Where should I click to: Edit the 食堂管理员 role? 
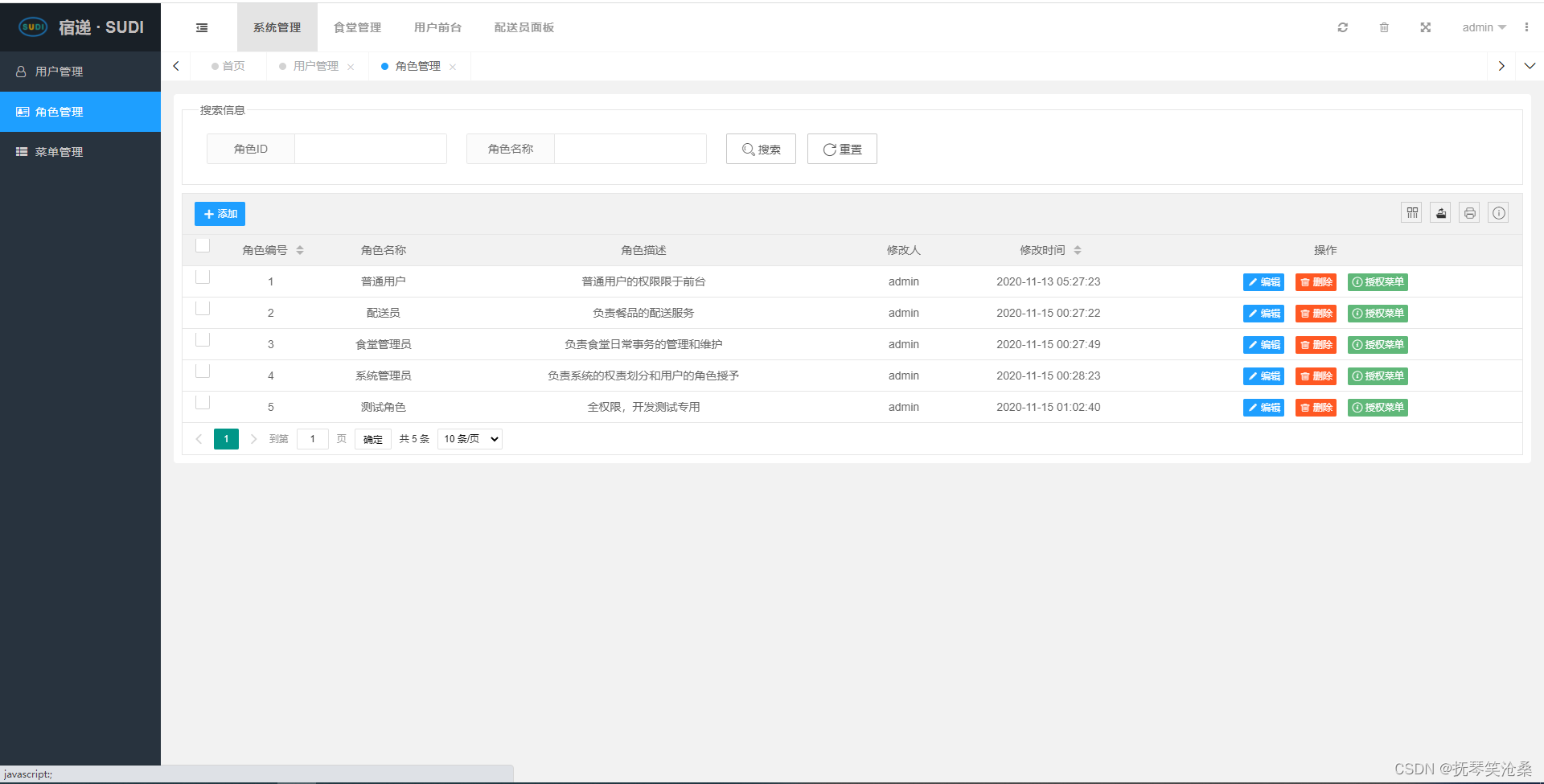coord(1263,345)
